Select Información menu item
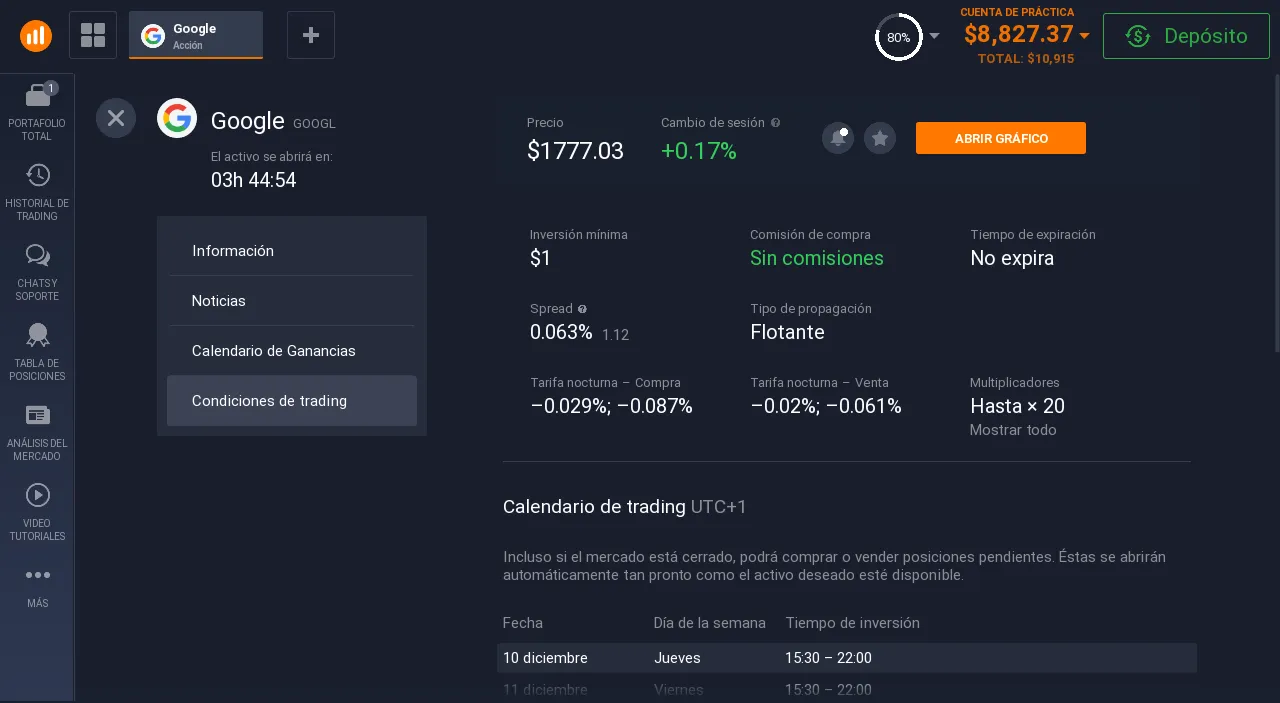The height and width of the screenshot is (703, 1280). (291, 251)
